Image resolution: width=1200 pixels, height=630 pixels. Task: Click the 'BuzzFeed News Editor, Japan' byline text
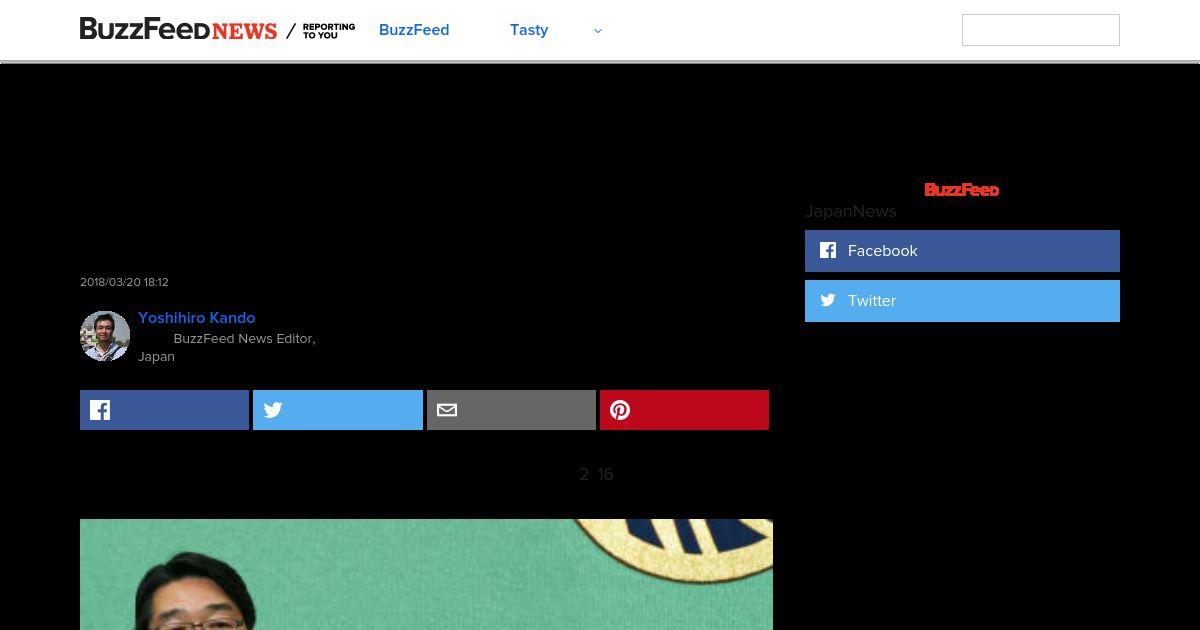point(227,348)
